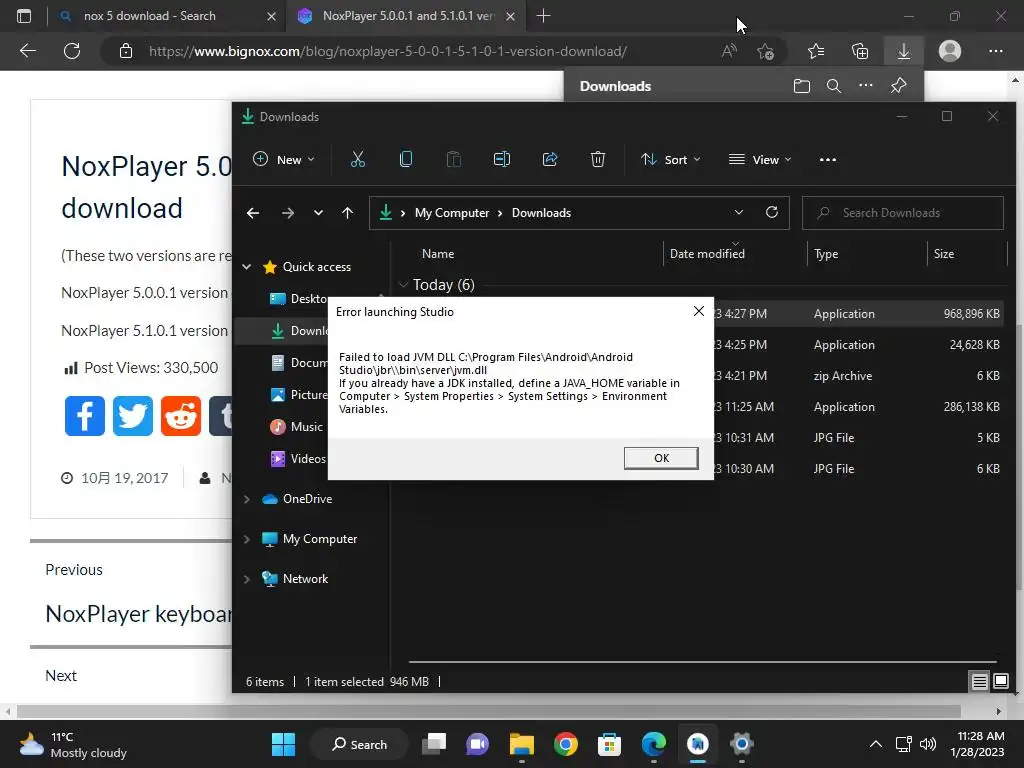This screenshot has width=1024, height=768.
Task: Click OK in the error dialog
Action: [x=661, y=458]
